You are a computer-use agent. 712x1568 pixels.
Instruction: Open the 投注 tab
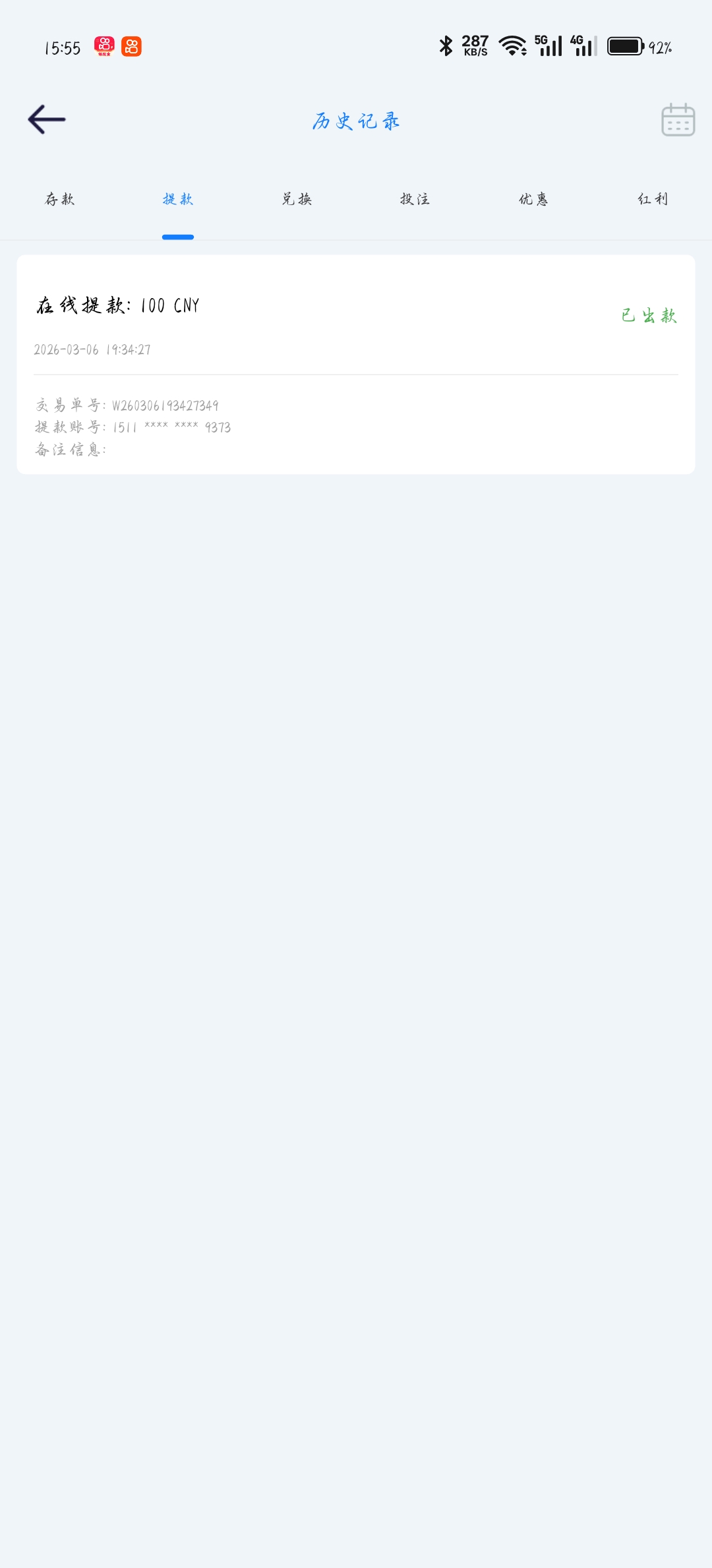click(x=415, y=199)
